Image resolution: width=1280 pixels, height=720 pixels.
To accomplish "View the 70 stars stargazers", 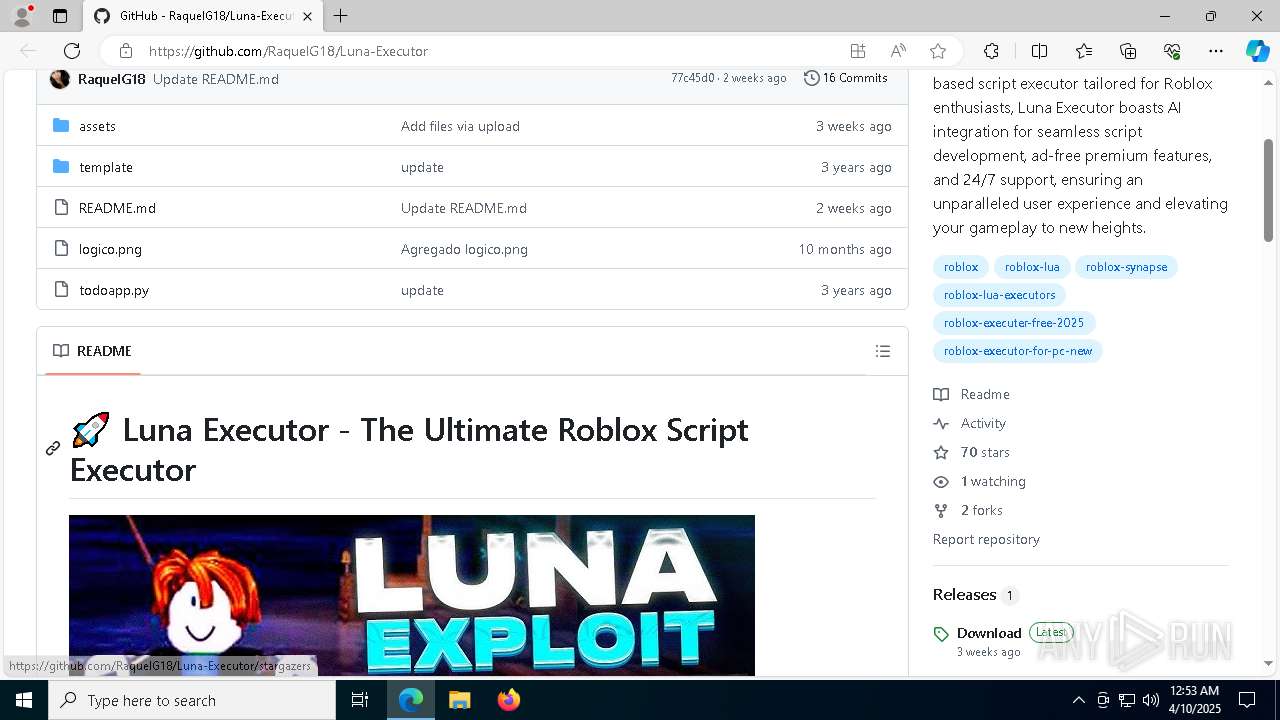I will pos(972,452).
